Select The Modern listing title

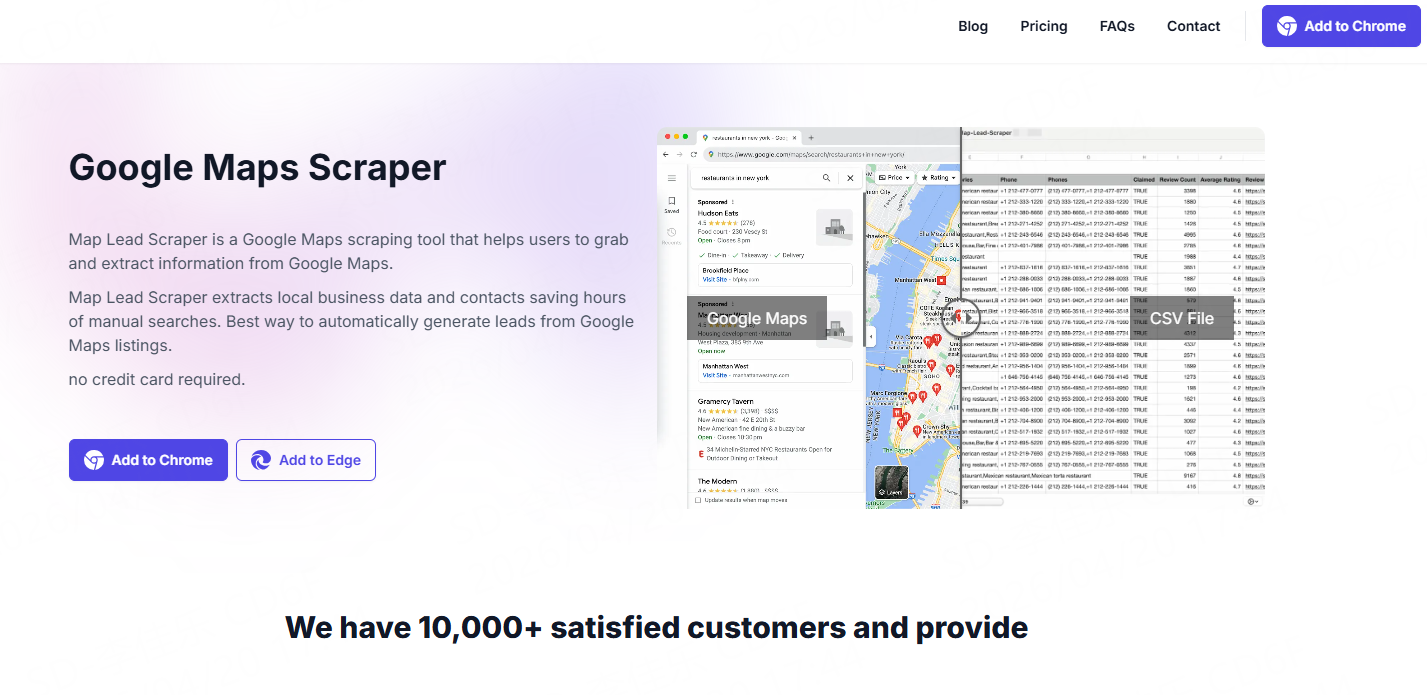click(717, 481)
